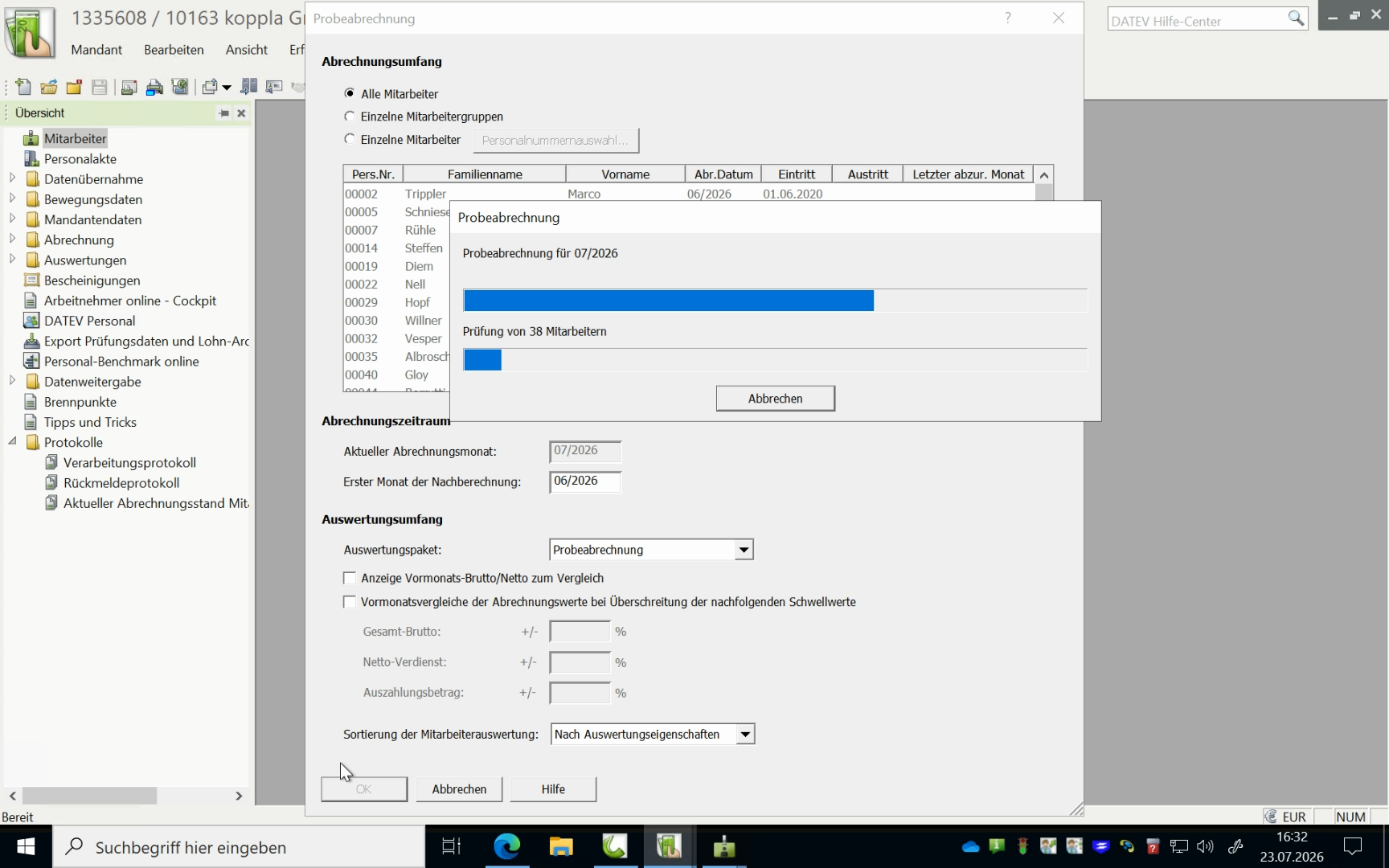Click the server towers toolbar icon
Screen dimensions: 1389x868
pyautogui.click(x=249, y=87)
